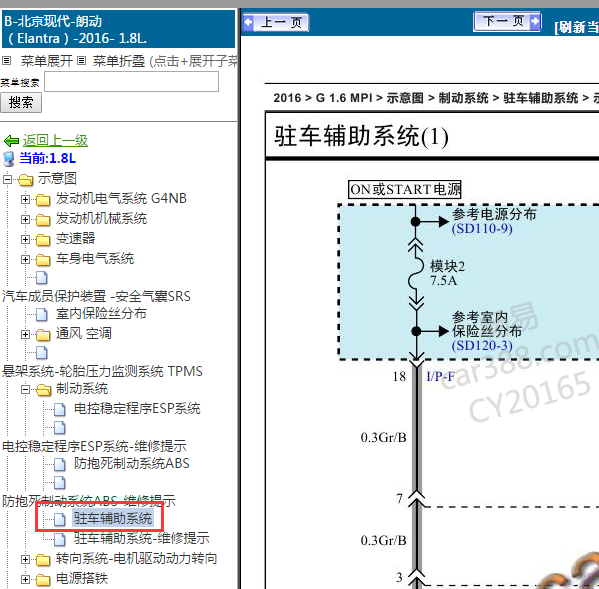Viewport: 599px width, 589px height.
Task: Expand the 发动机电气系统 G4NB folder
Action: (25, 199)
